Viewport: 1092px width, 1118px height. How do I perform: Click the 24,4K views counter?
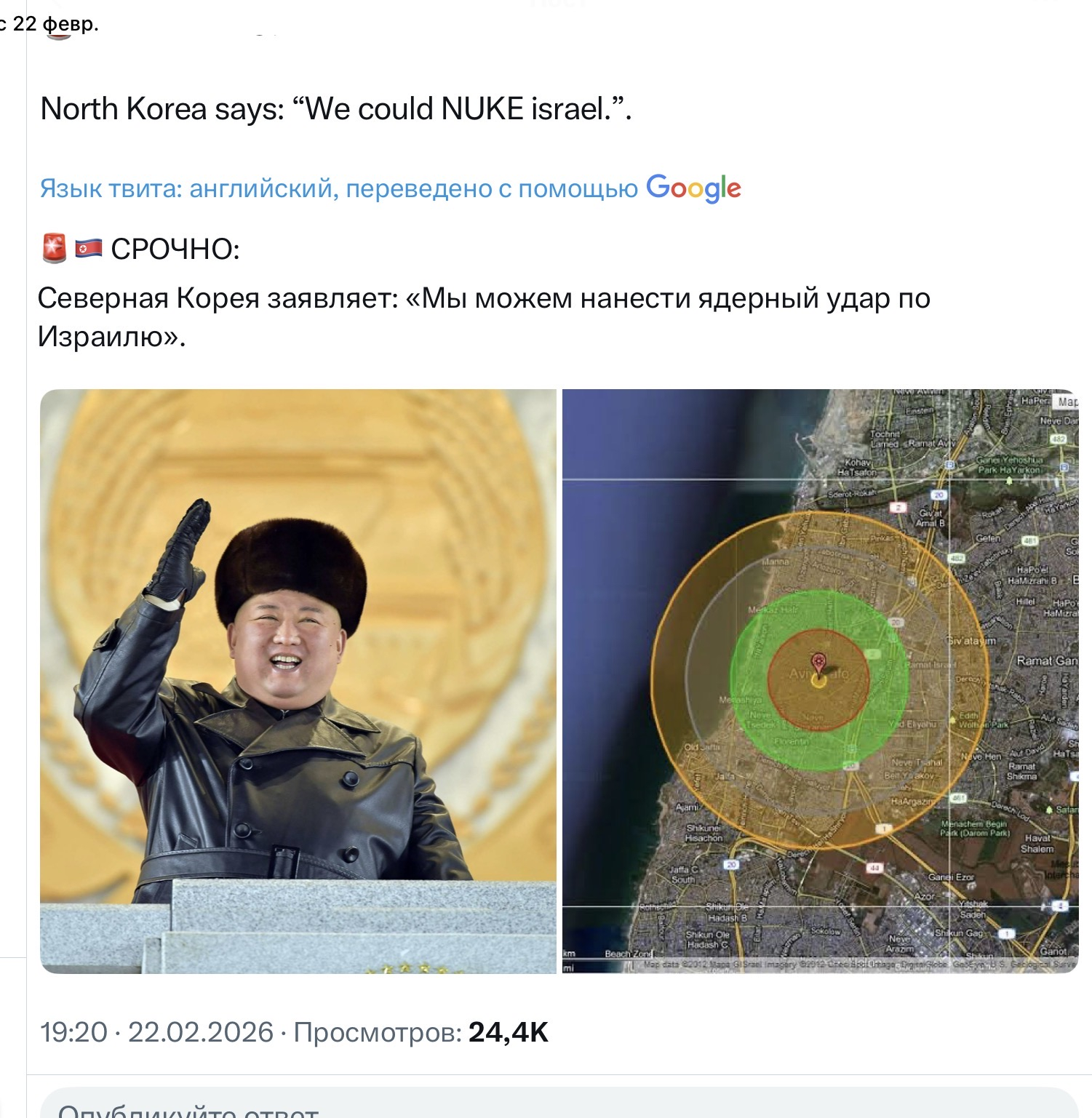pos(508,1032)
